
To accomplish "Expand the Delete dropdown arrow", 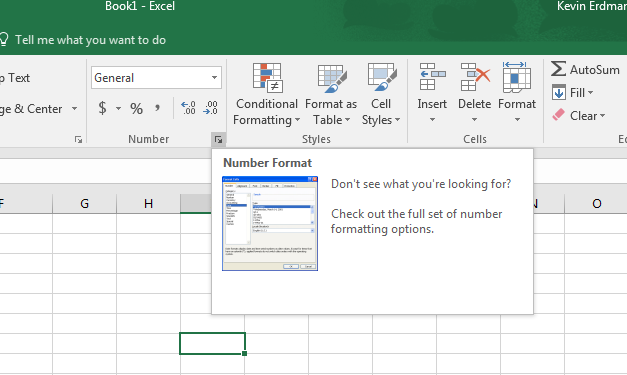I will (474, 120).
